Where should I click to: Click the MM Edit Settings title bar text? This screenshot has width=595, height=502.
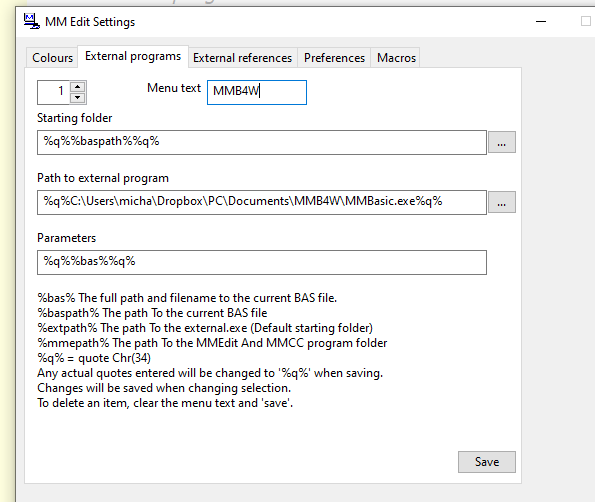[x=90, y=22]
